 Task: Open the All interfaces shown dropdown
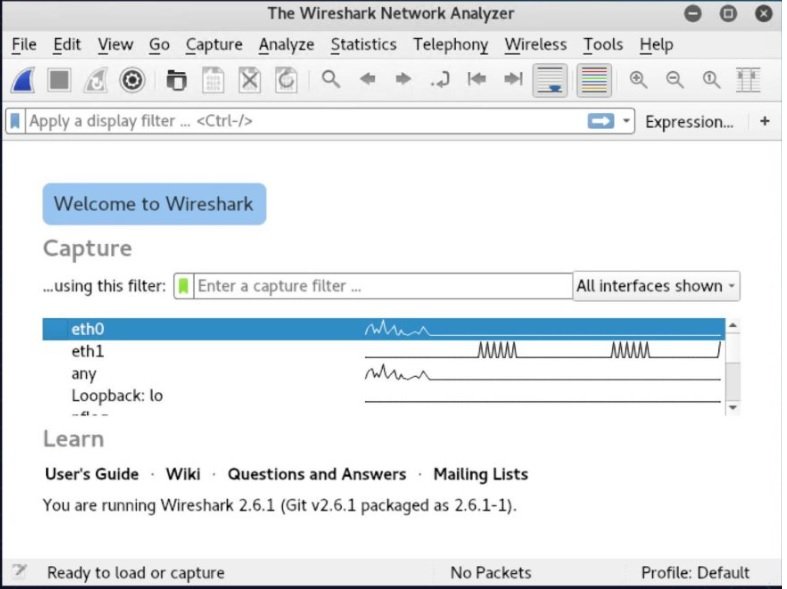(656, 286)
